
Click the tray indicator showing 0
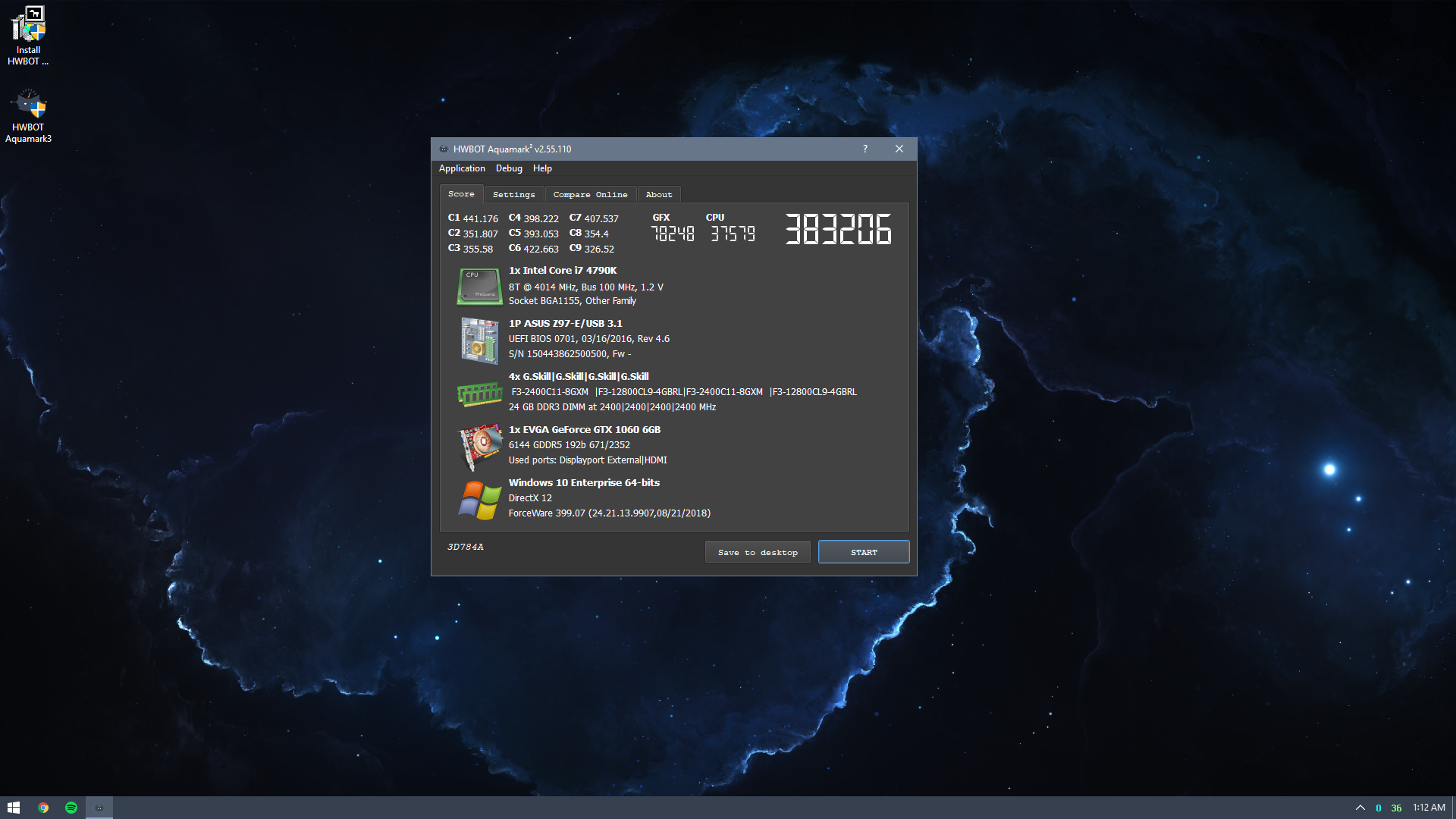(1378, 808)
